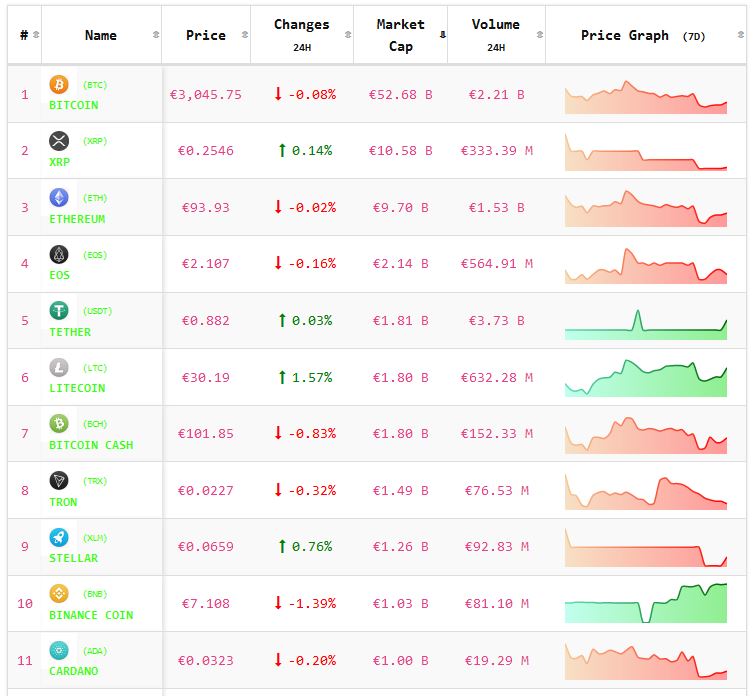Sort table by Price column header

[206, 35]
